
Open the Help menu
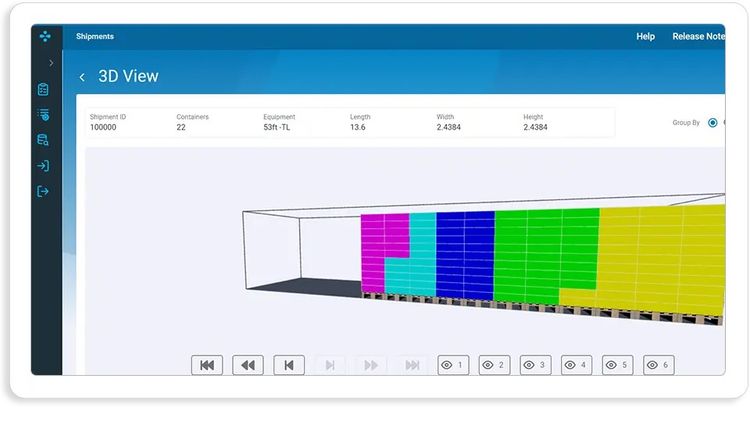(x=645, y=37)
